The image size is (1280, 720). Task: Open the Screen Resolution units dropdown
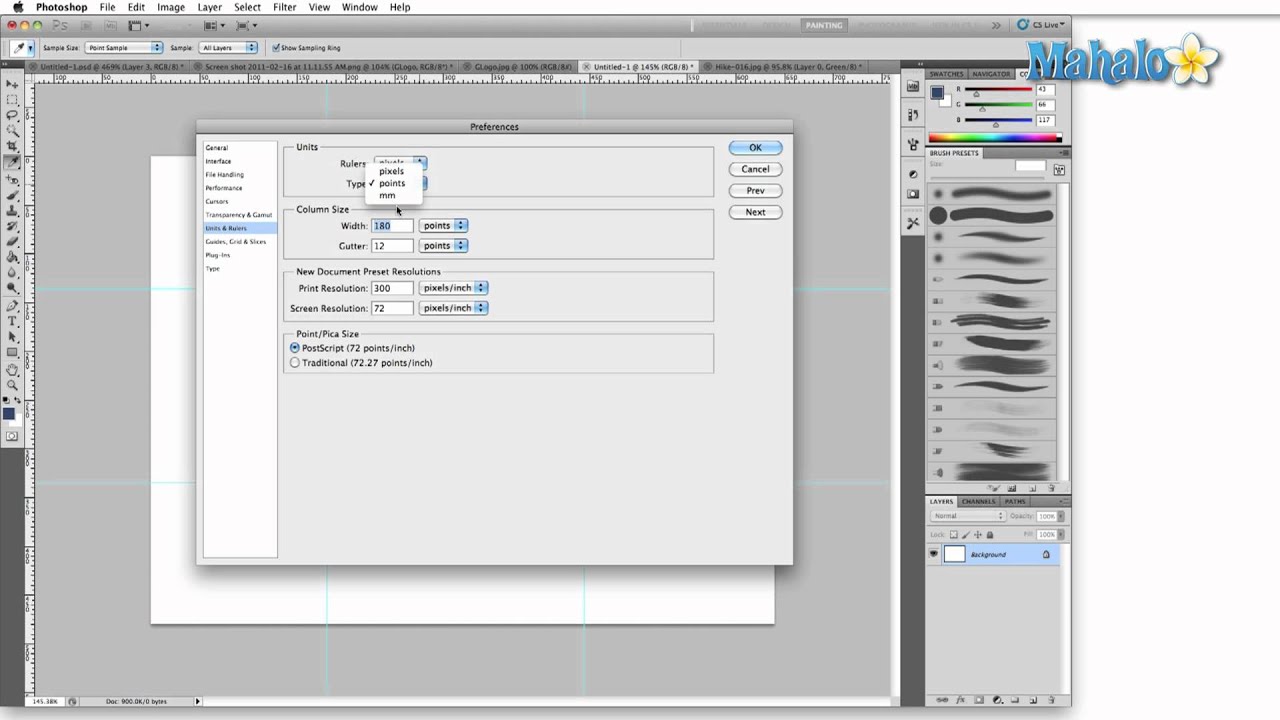[453, 308]
